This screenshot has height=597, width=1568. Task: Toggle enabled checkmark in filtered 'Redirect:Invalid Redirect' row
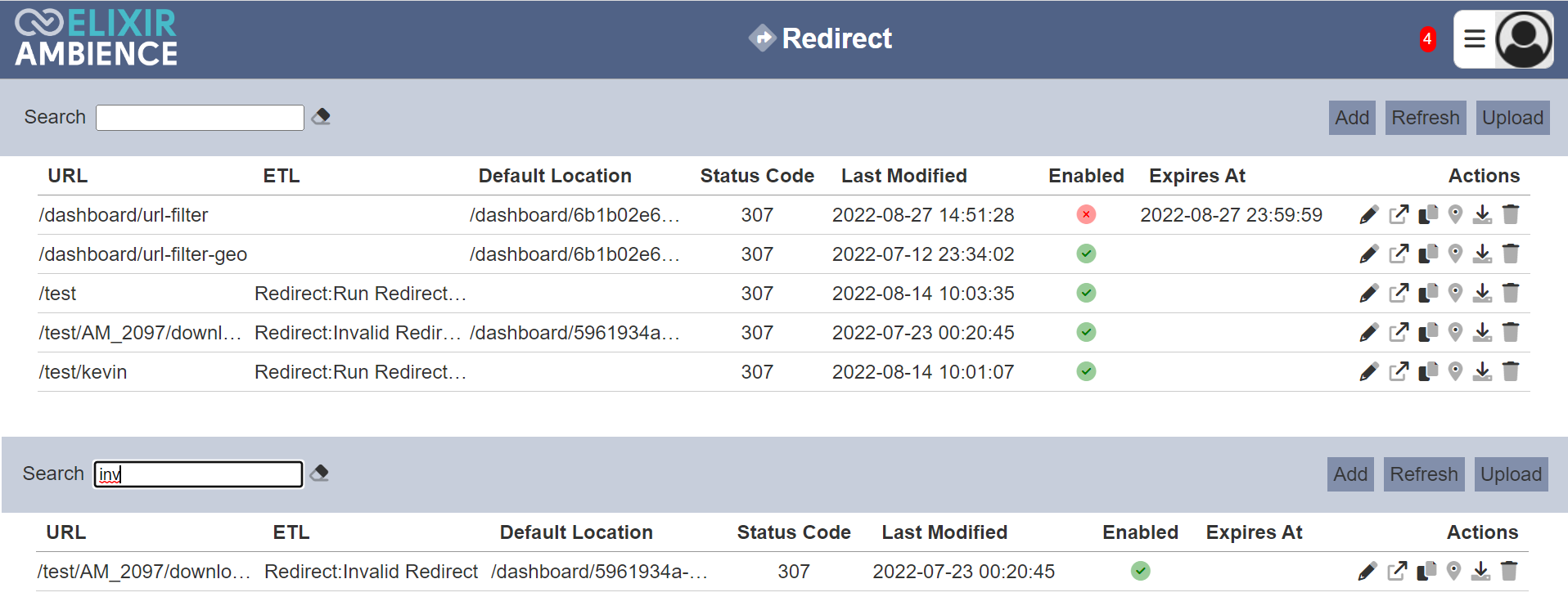tap(1141, 572)
